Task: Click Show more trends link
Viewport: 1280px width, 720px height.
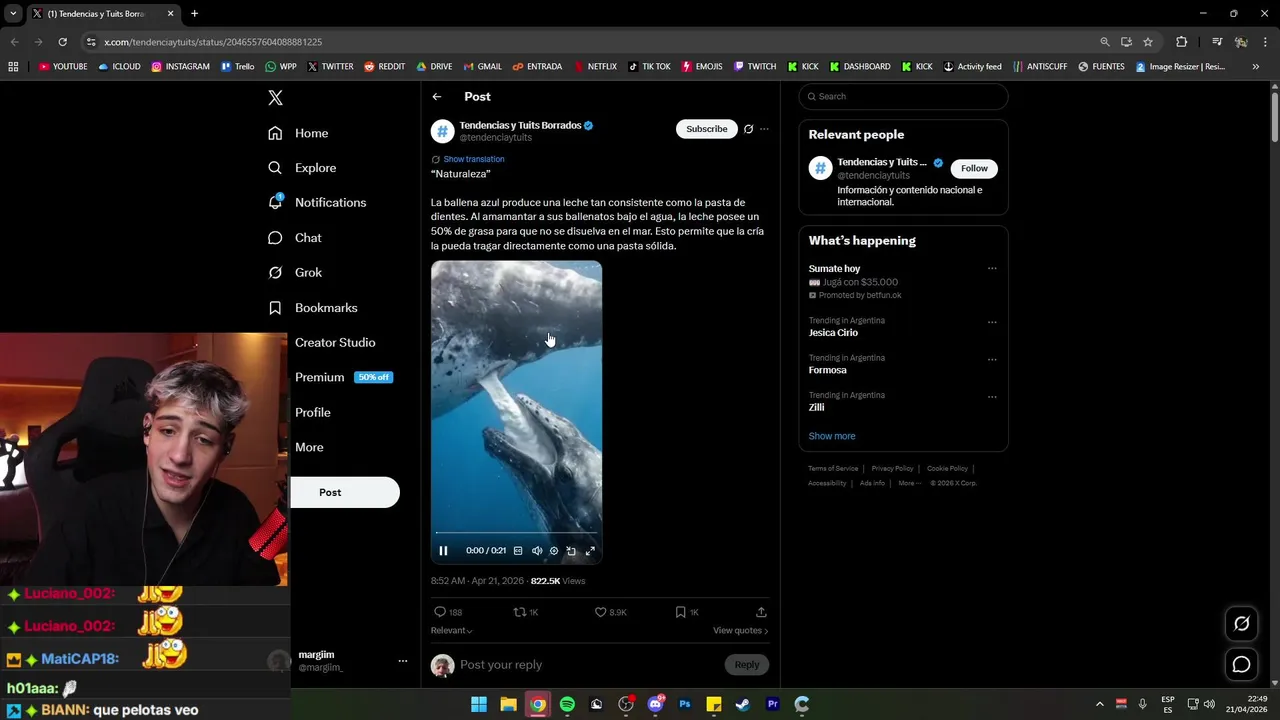Action: 832,436
